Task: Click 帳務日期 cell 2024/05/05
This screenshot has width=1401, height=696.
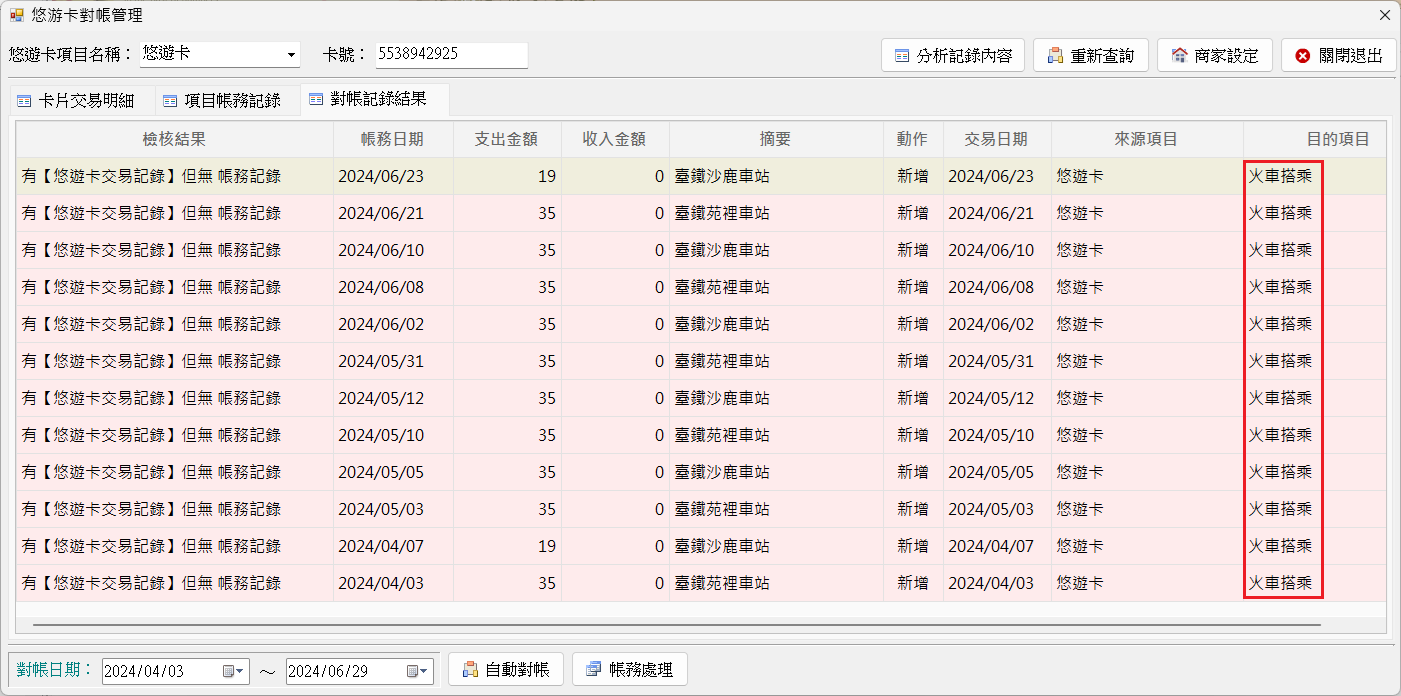Action: [393, 472]
